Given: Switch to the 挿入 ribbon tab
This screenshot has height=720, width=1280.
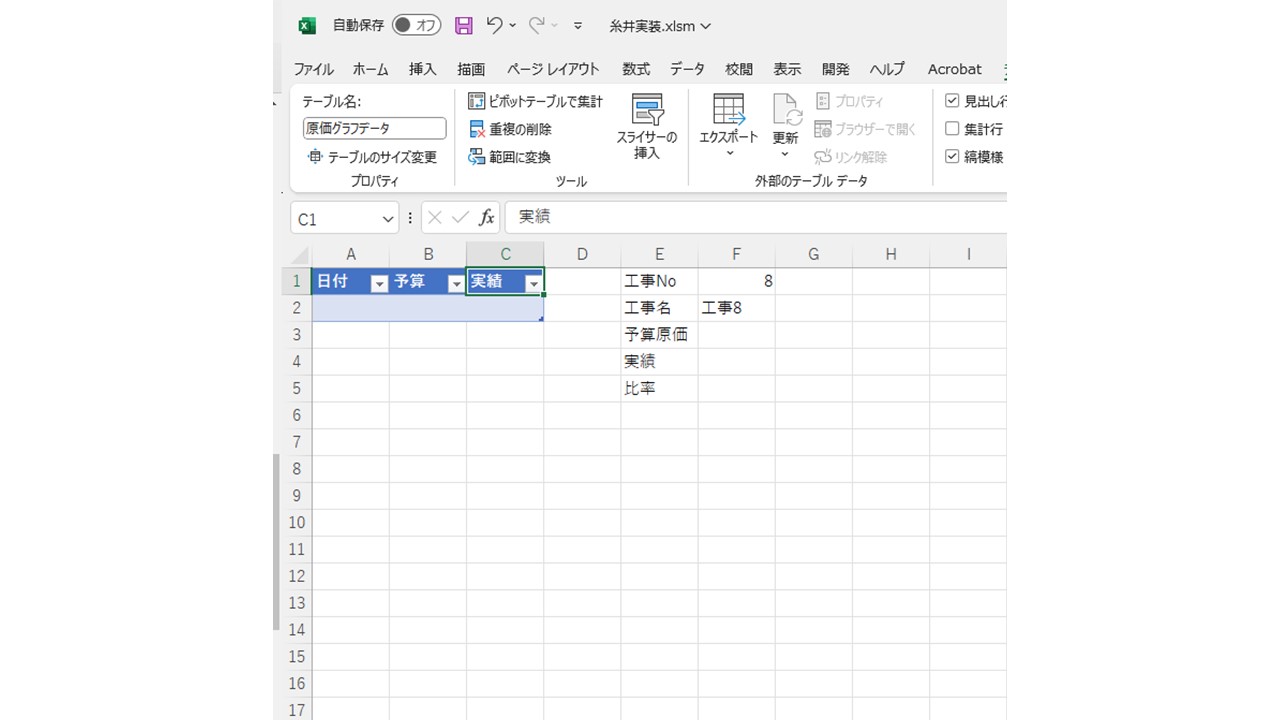Looking at the screenshot, I should point(423,69).
